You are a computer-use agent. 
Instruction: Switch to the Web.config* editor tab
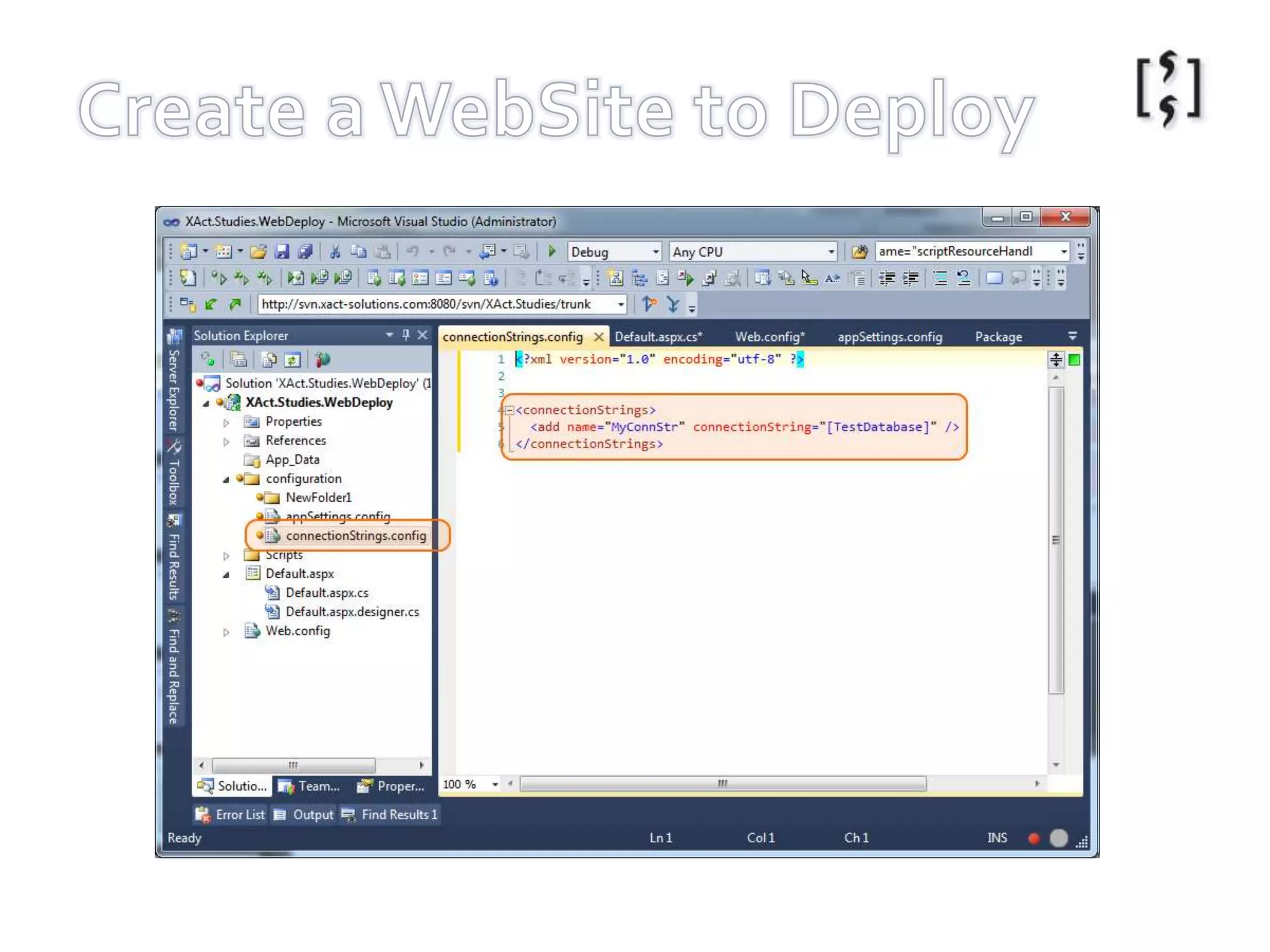click(x=770, y=337)
